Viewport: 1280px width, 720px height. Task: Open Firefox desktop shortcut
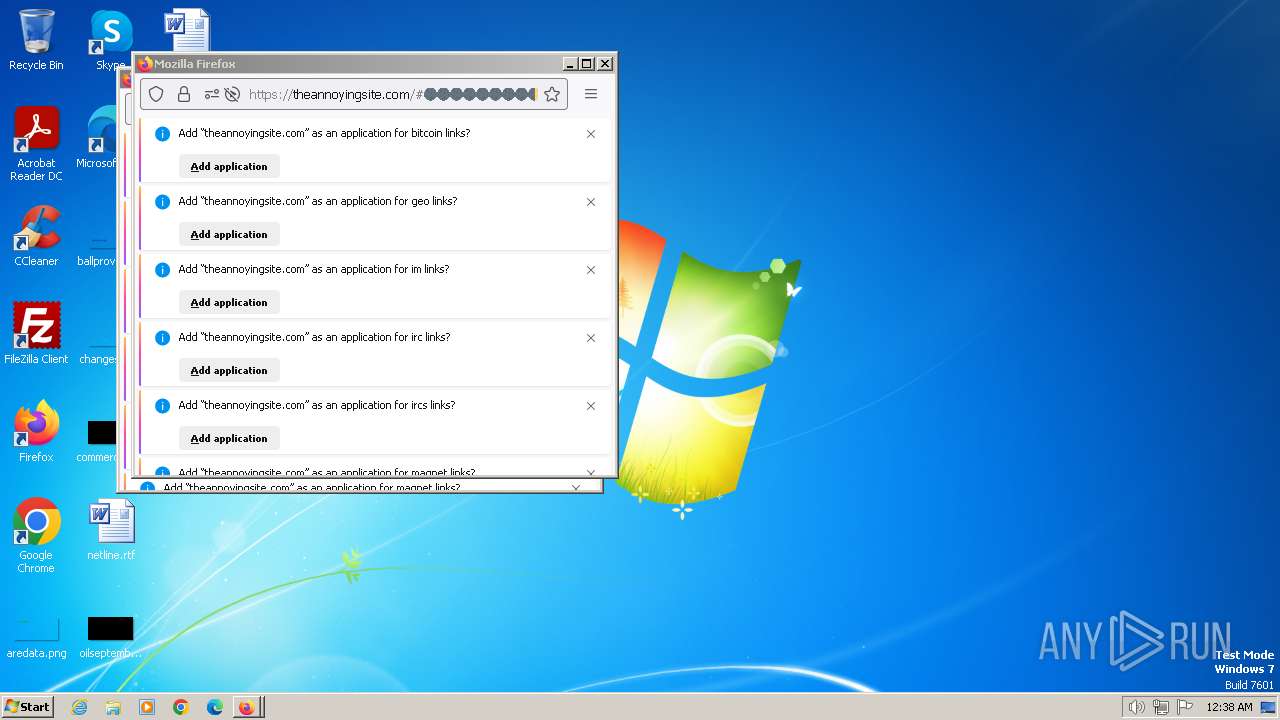[x=36, y=432]
